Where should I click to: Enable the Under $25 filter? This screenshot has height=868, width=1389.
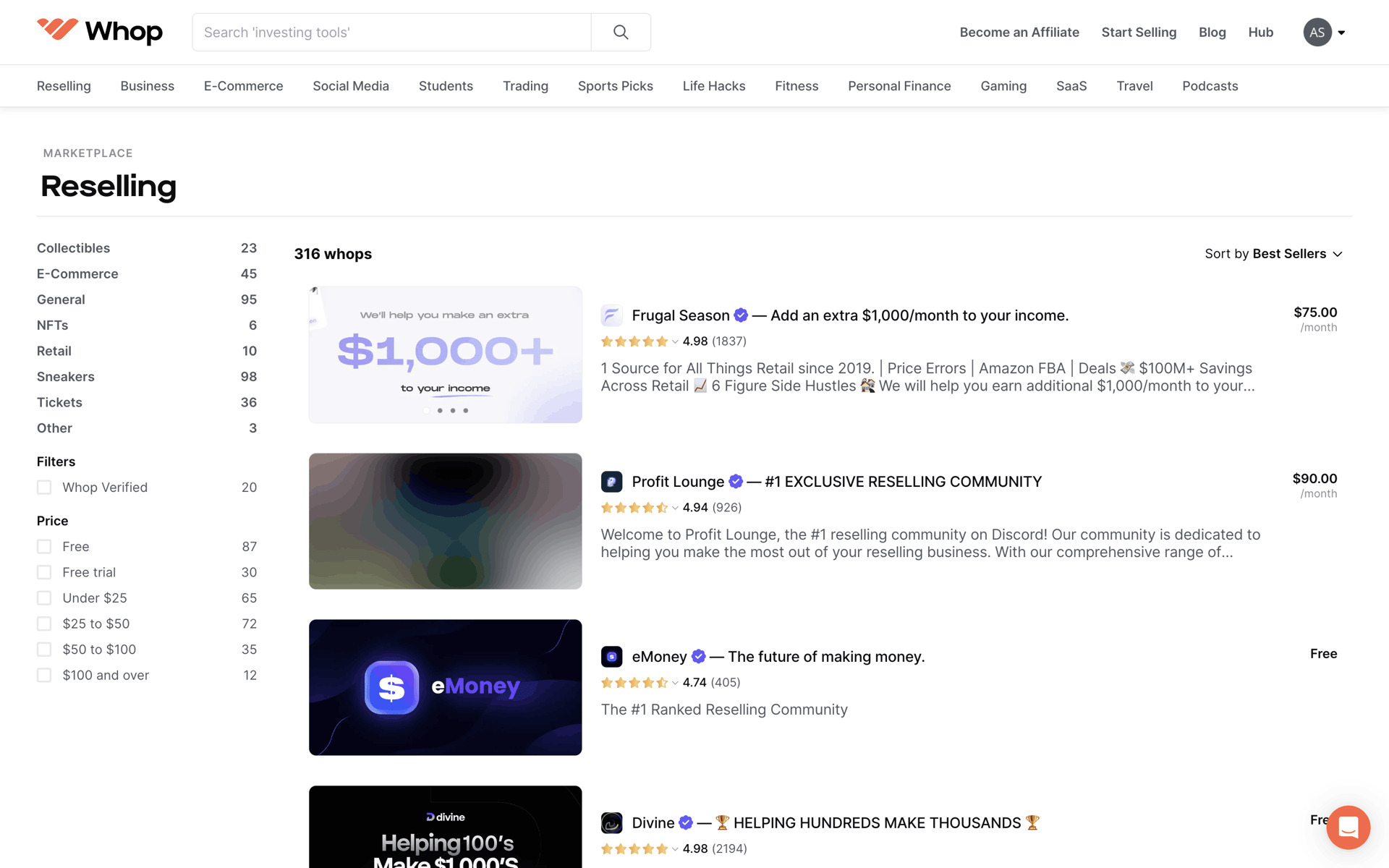(x=44, y=598)
